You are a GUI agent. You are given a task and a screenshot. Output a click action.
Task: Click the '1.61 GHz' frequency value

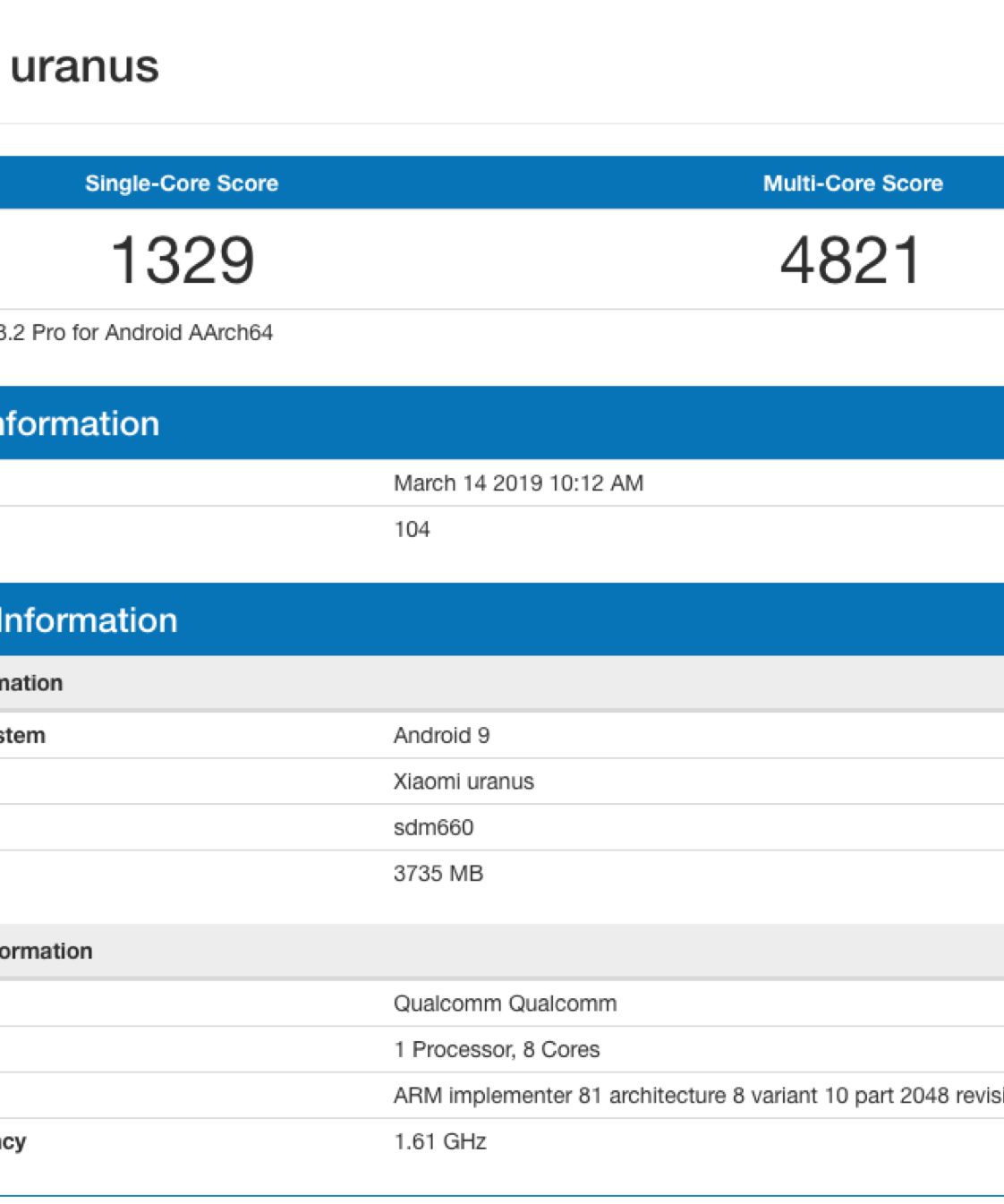coord(440,1142)
